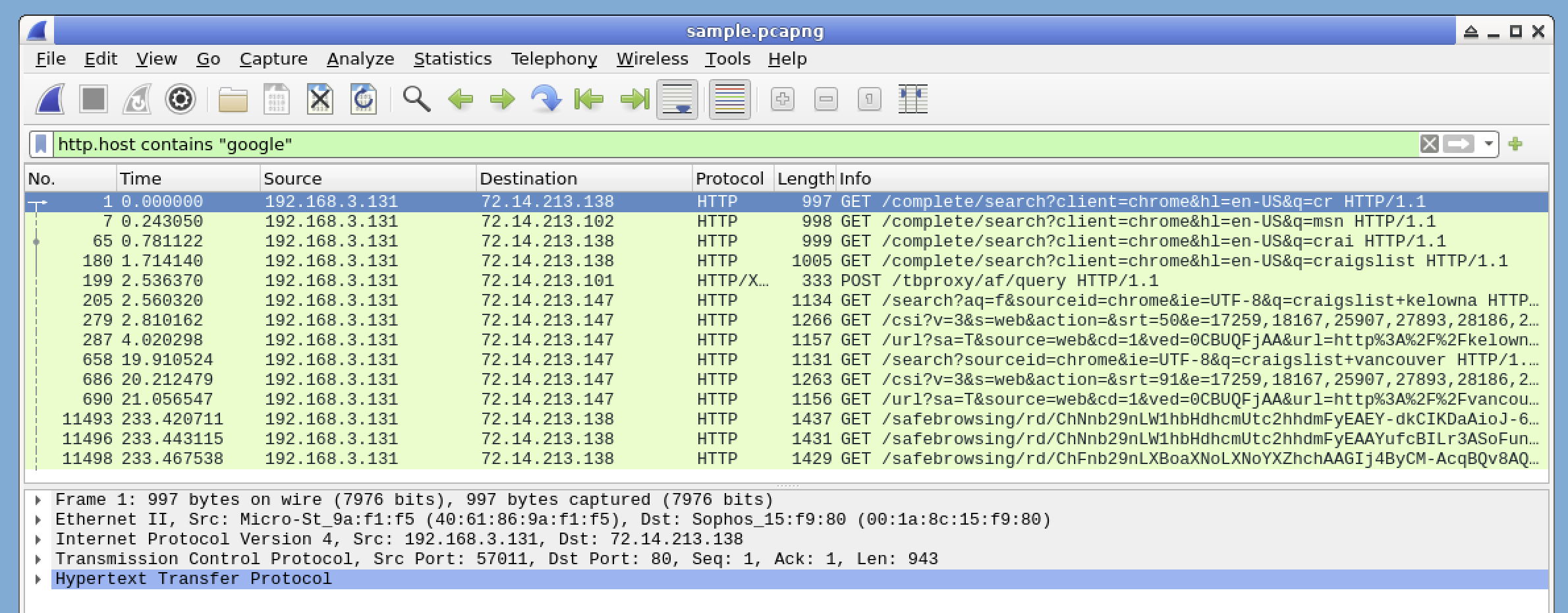Close this capture file icon
The height and width of the screenshot is (613, 1568).
click(x=320, y=100)
